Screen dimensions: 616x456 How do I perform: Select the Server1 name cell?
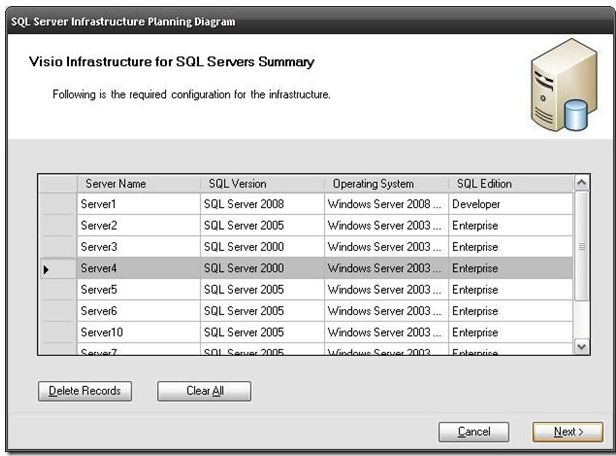click(x=138, y=204)
